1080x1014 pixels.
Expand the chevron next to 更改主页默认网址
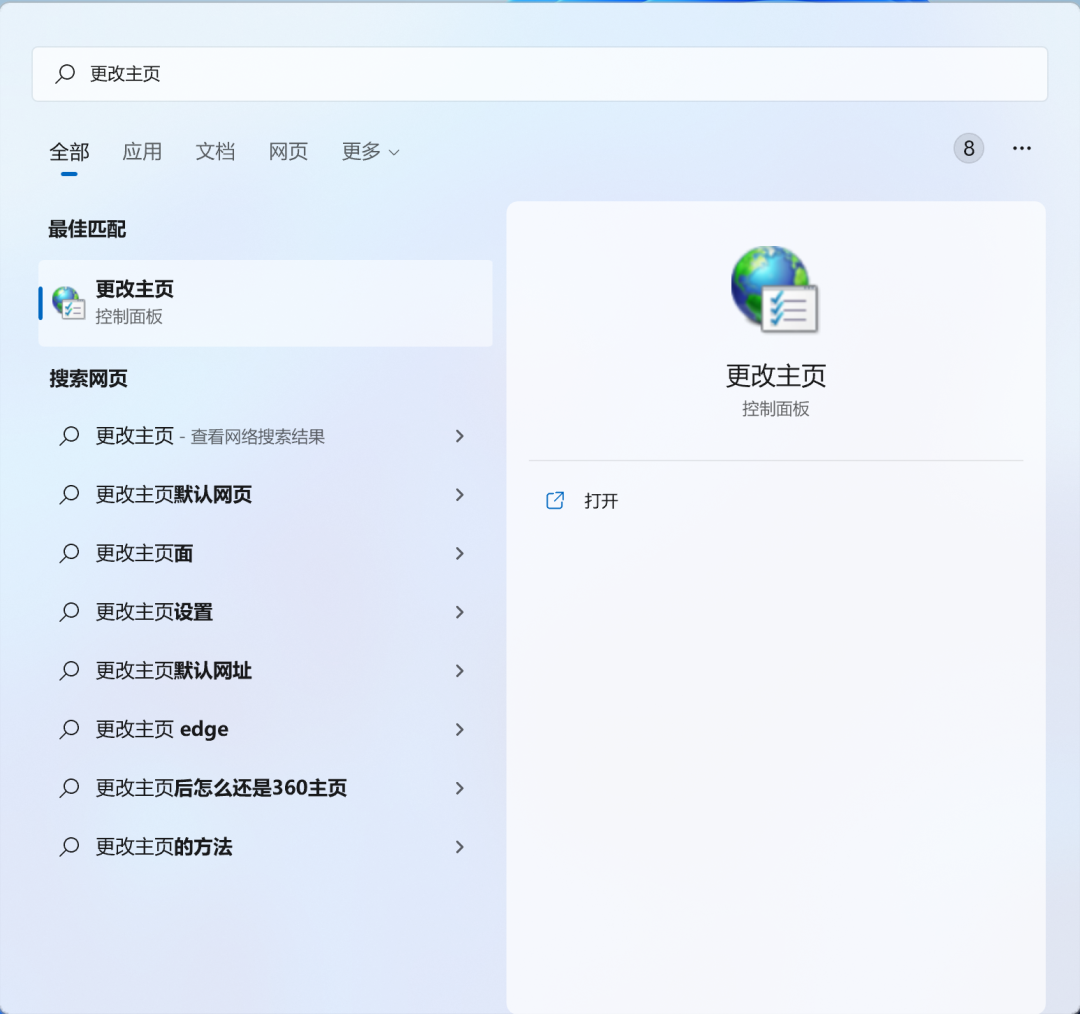click(459, 671)
